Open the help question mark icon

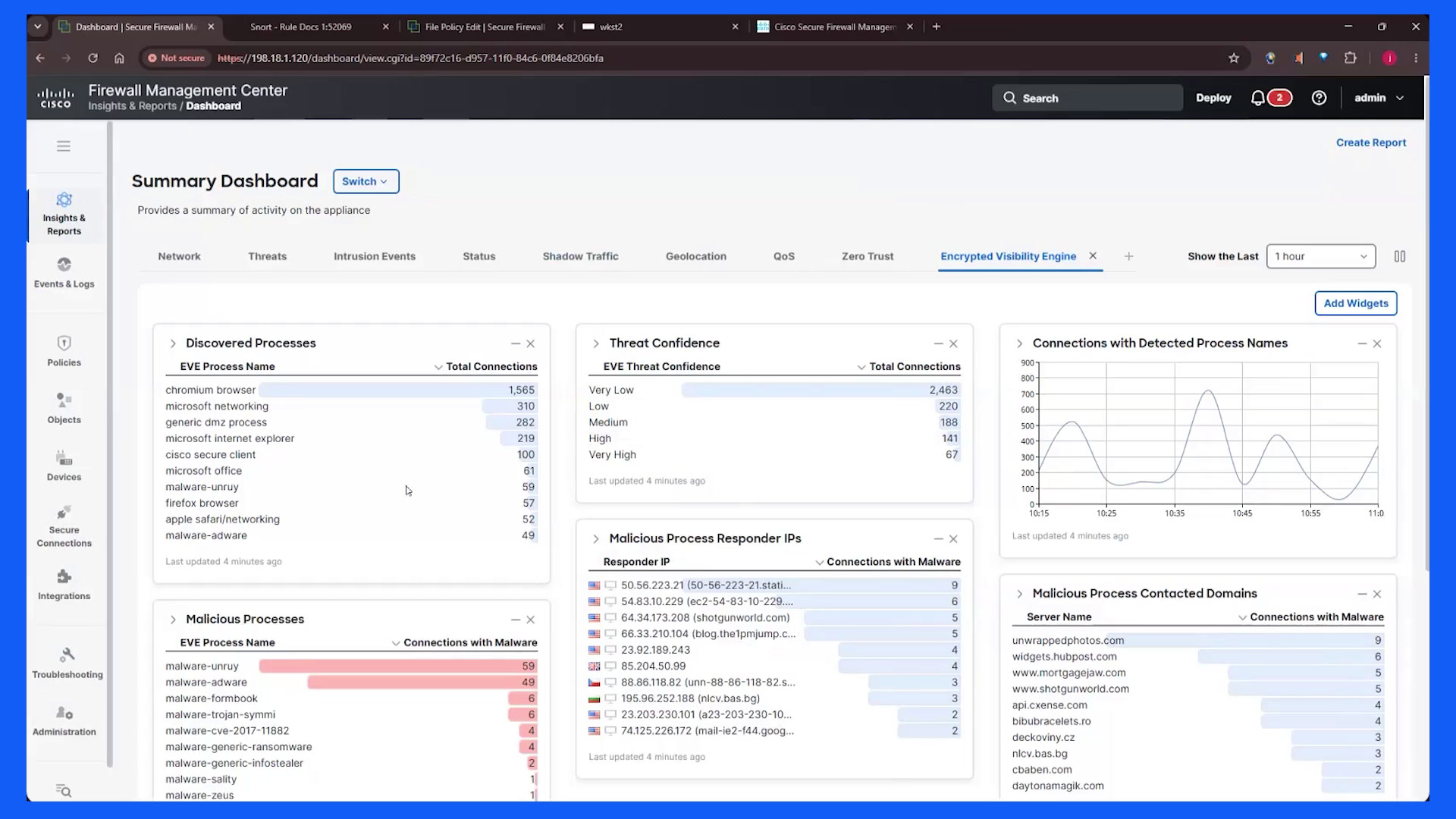(1319, 98)
